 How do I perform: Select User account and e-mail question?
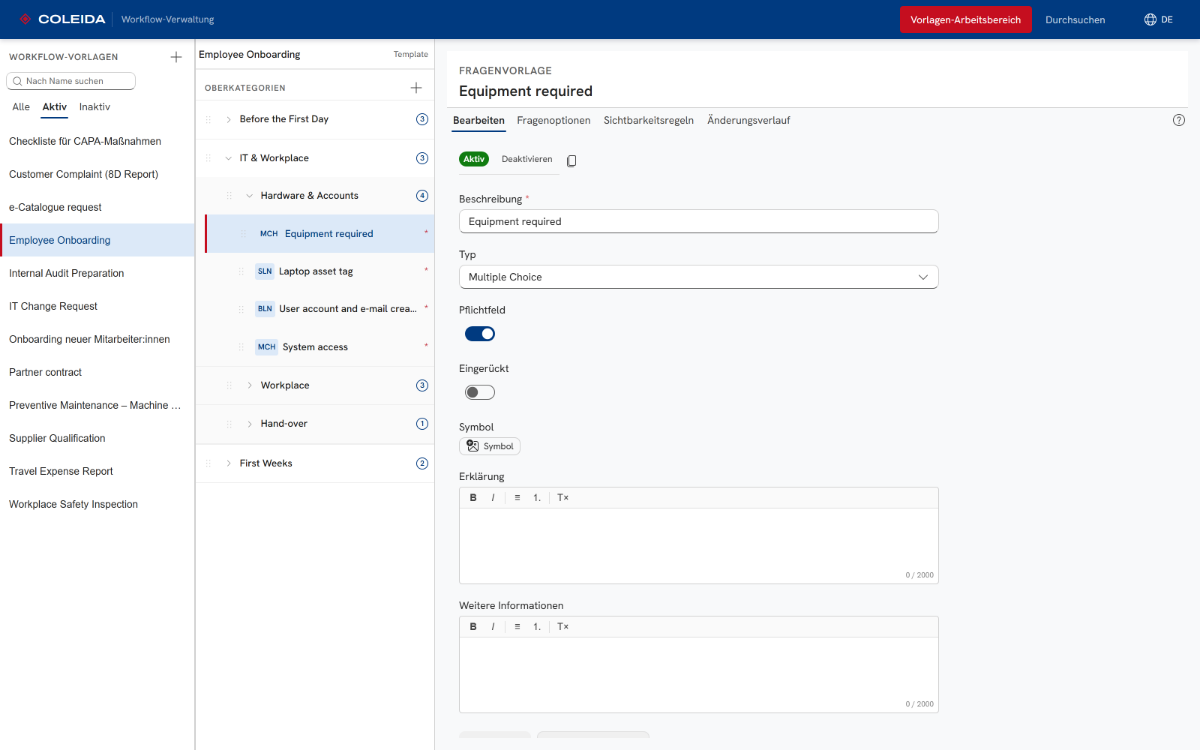(319, 309)
